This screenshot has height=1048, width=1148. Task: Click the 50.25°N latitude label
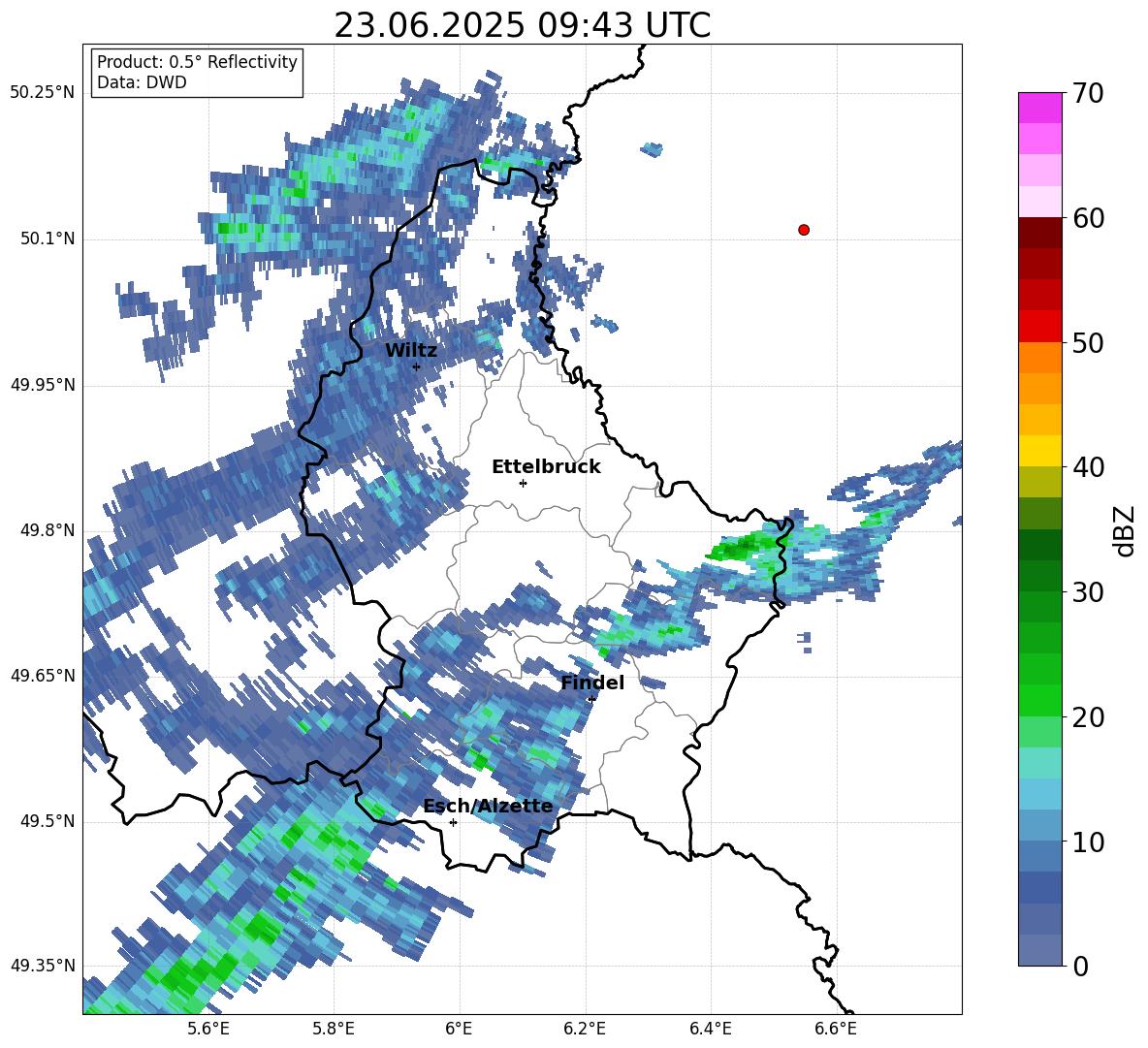(43, 93)
